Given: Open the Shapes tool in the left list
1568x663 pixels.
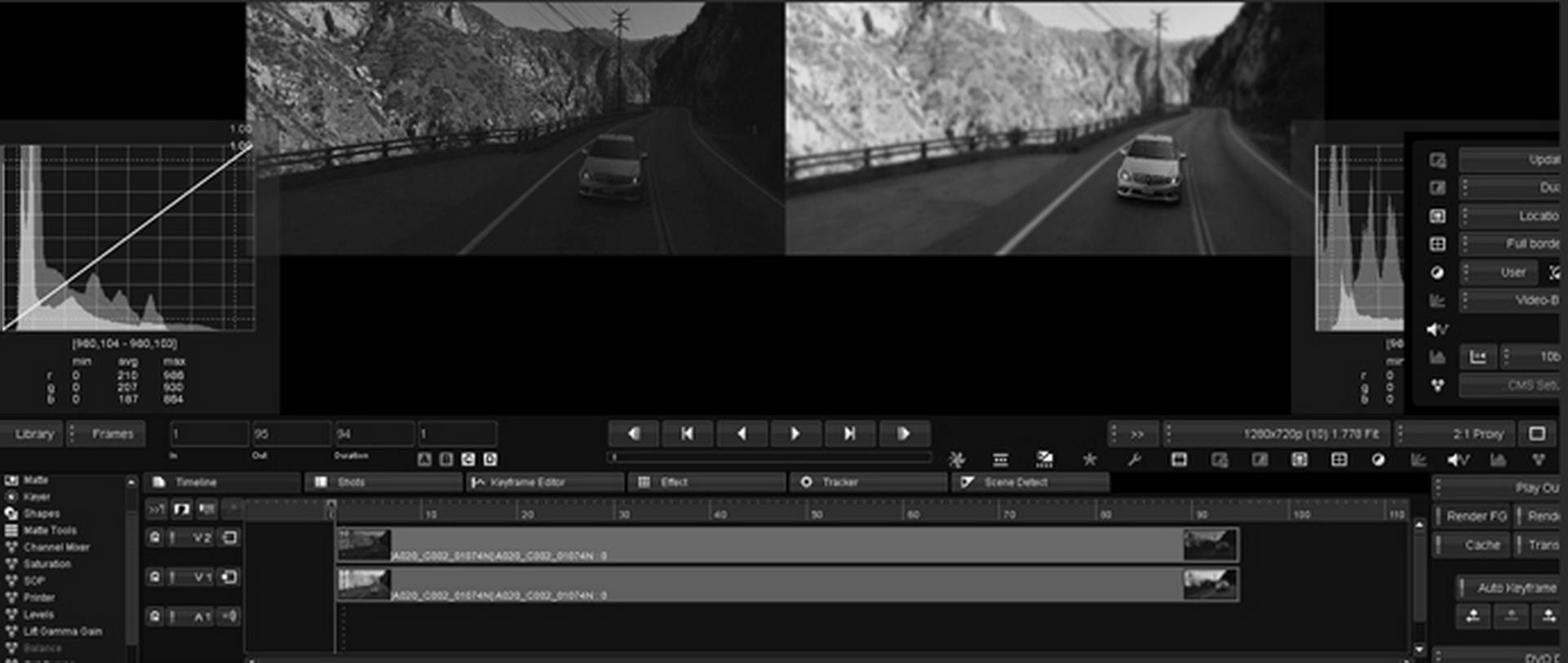Looking at the screenshot, I should (41, 514).
